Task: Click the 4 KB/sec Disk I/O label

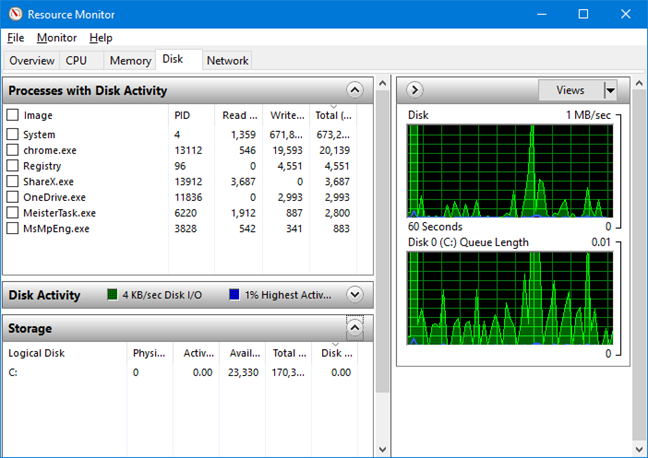Action: 162,295
